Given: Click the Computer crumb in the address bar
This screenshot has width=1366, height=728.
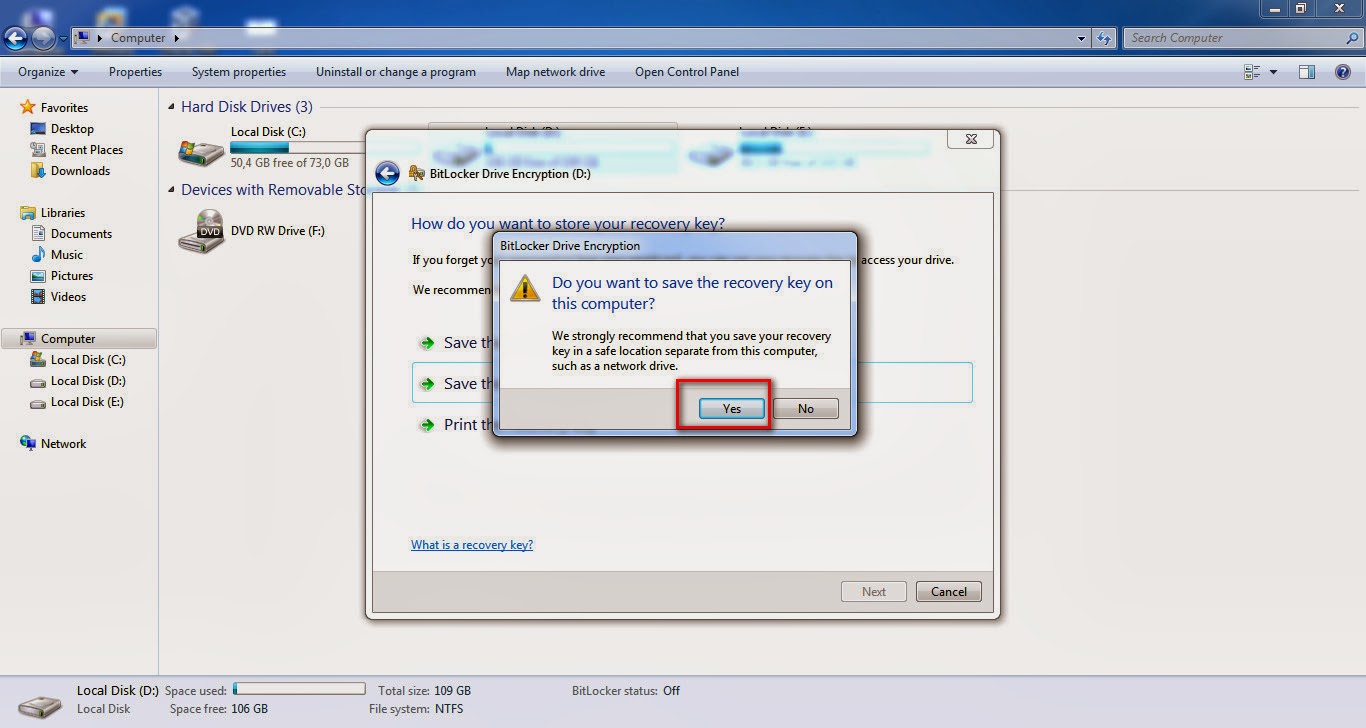Looking at the screenshot, I should click(138, 38).
